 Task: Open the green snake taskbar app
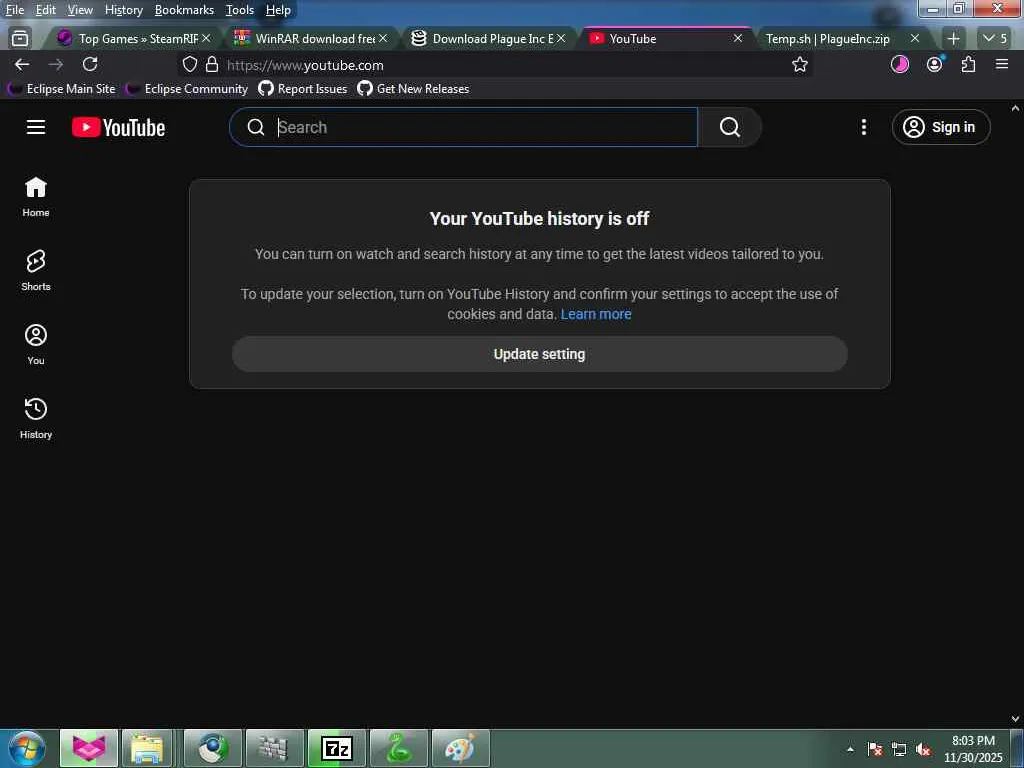tap(398, 748)
